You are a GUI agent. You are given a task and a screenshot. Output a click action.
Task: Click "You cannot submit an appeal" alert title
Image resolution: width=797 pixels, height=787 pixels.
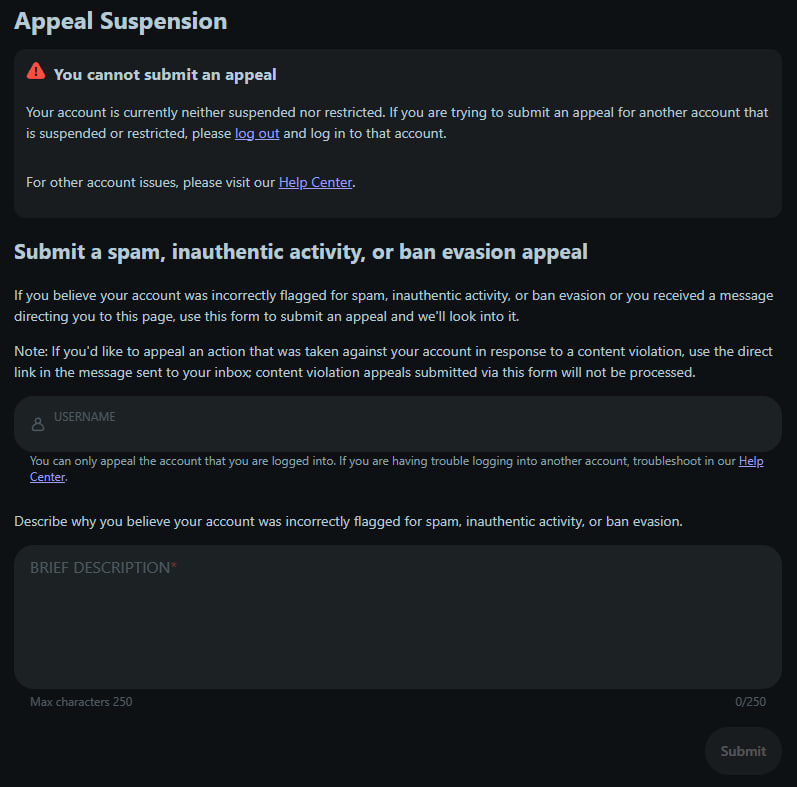(x=165, y=74)
